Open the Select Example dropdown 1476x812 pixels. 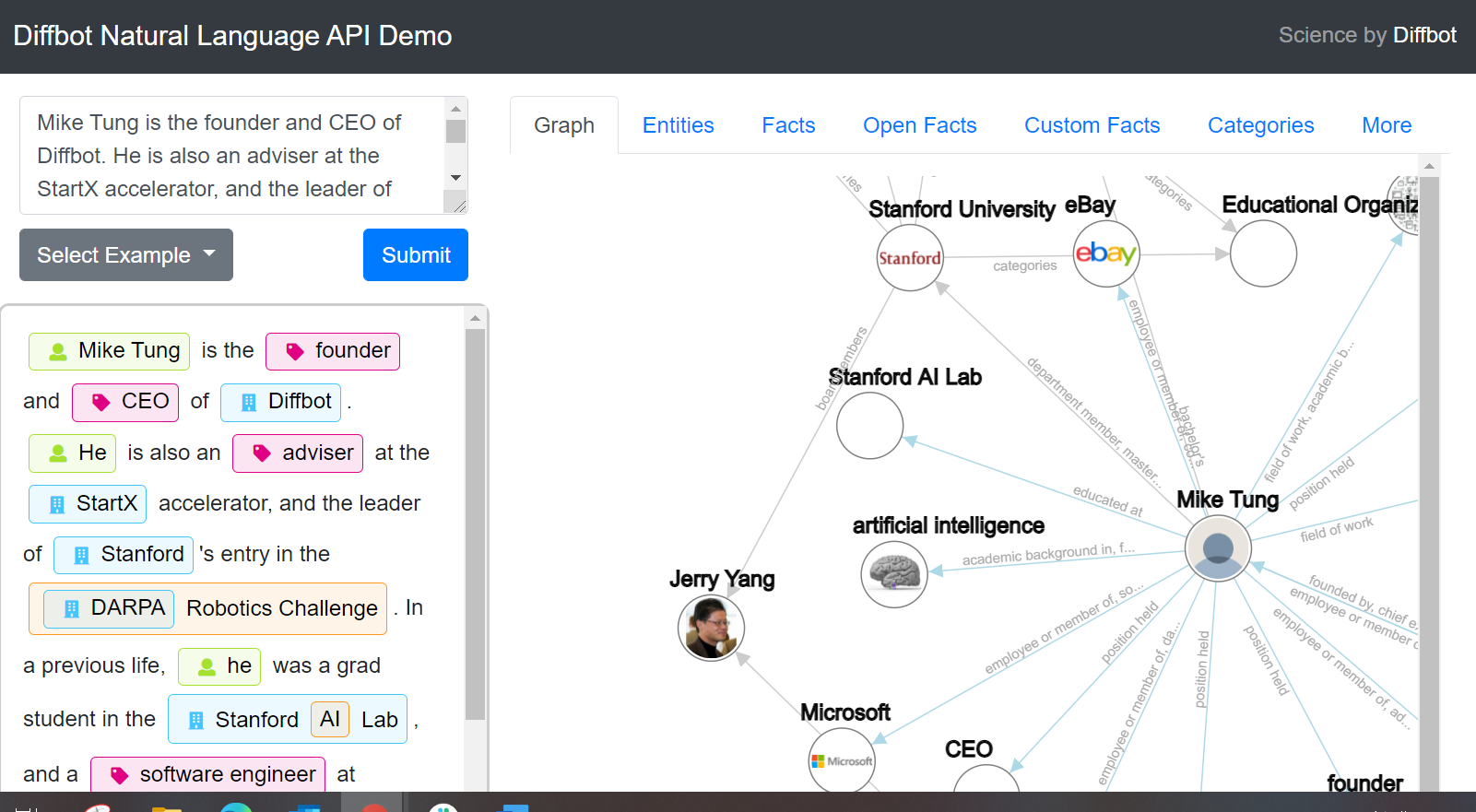pyautogui.click(x=126, y=255)
